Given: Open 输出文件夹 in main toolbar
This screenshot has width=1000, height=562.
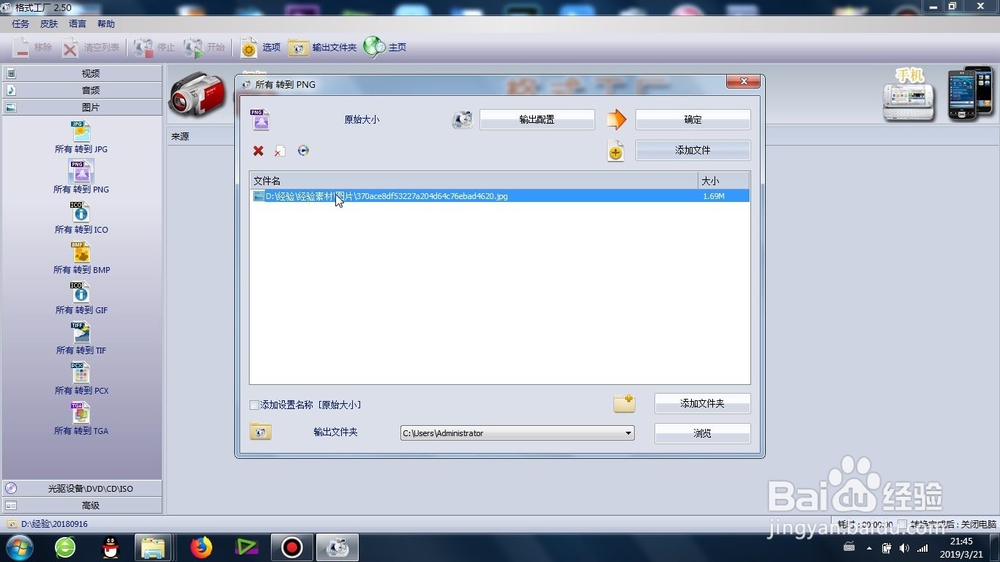Looking at the screenshot, I should pyautogui.click(x=322, y=47).
